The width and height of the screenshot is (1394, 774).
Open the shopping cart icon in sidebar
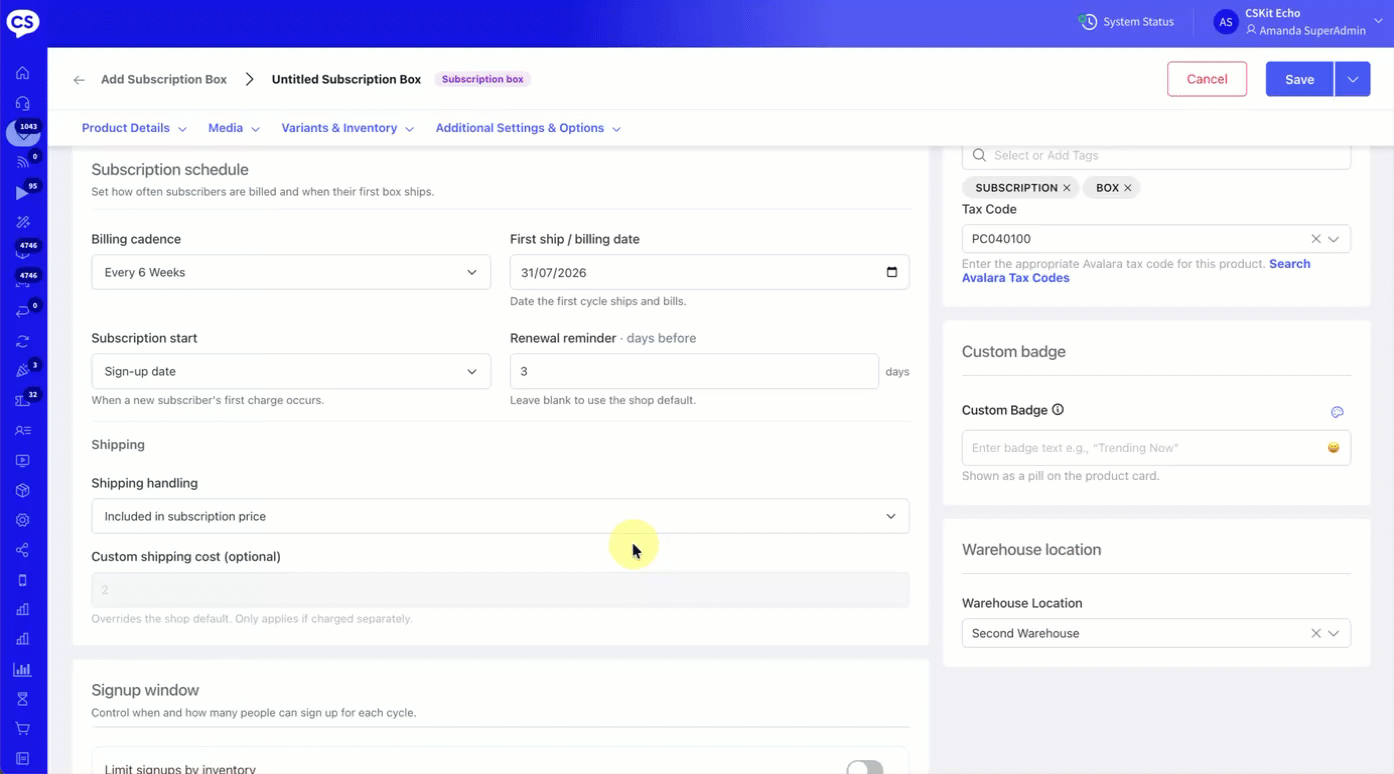pyautogui.click(x=22, y=728)
